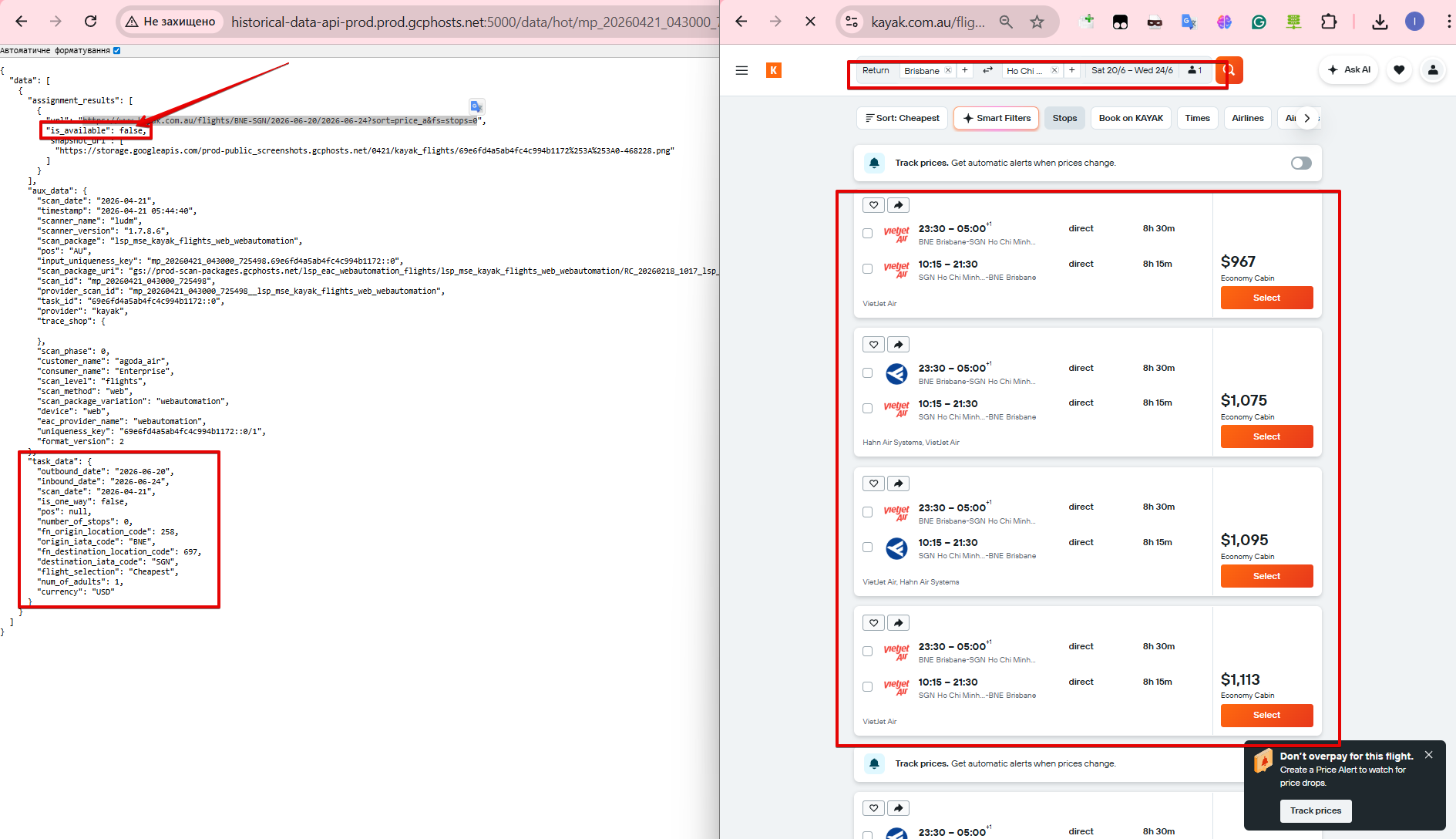Click the "is_available": false line in JSON
The width and height of the screenshot is (1456, 839).
(x=95, y=130)
